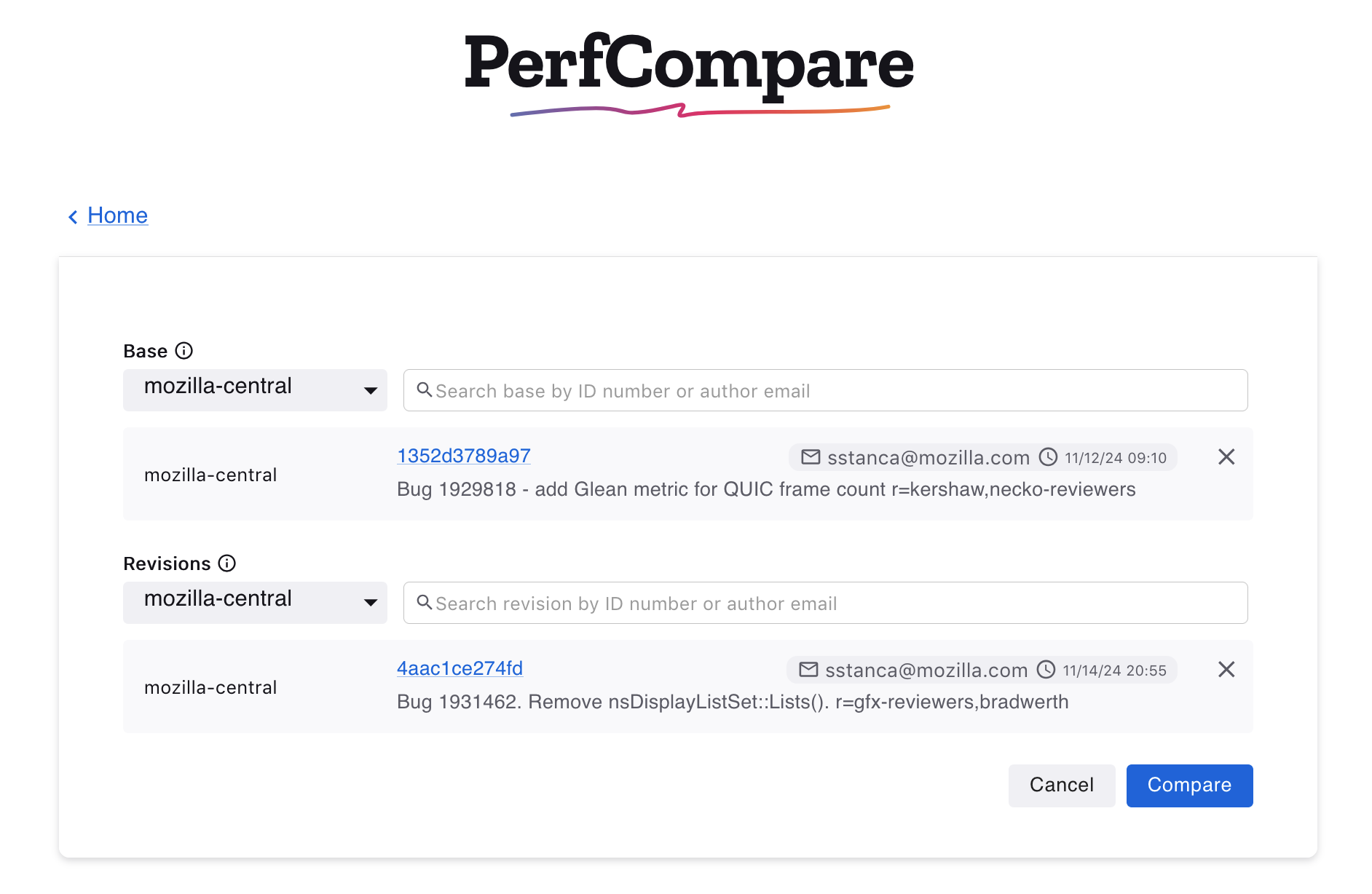Viewport: 1372px width, 894px height.
Task: Click search magnifier in revision search field
Action: 425,603
